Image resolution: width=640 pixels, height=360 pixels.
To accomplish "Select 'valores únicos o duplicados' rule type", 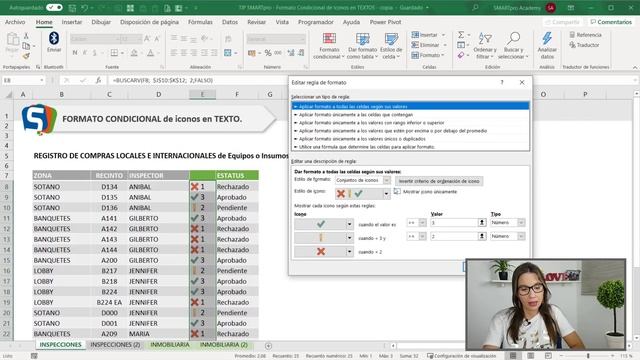I will (x=362, y=139).
